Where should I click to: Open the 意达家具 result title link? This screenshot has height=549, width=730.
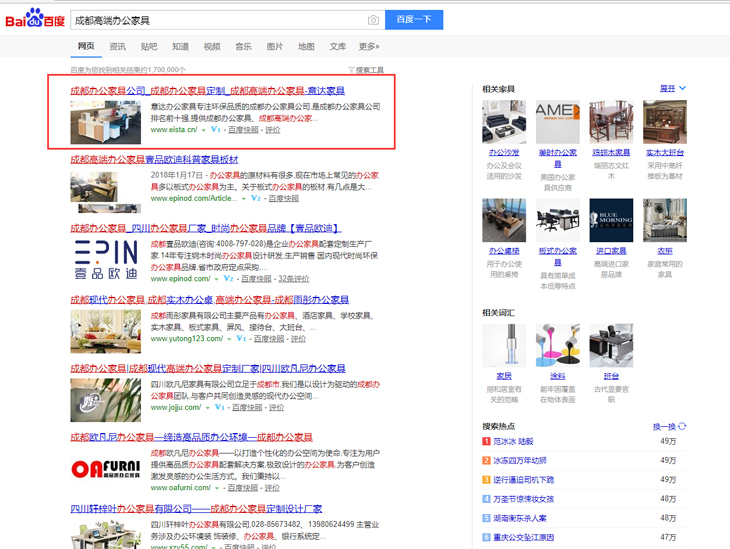[208, 90]
